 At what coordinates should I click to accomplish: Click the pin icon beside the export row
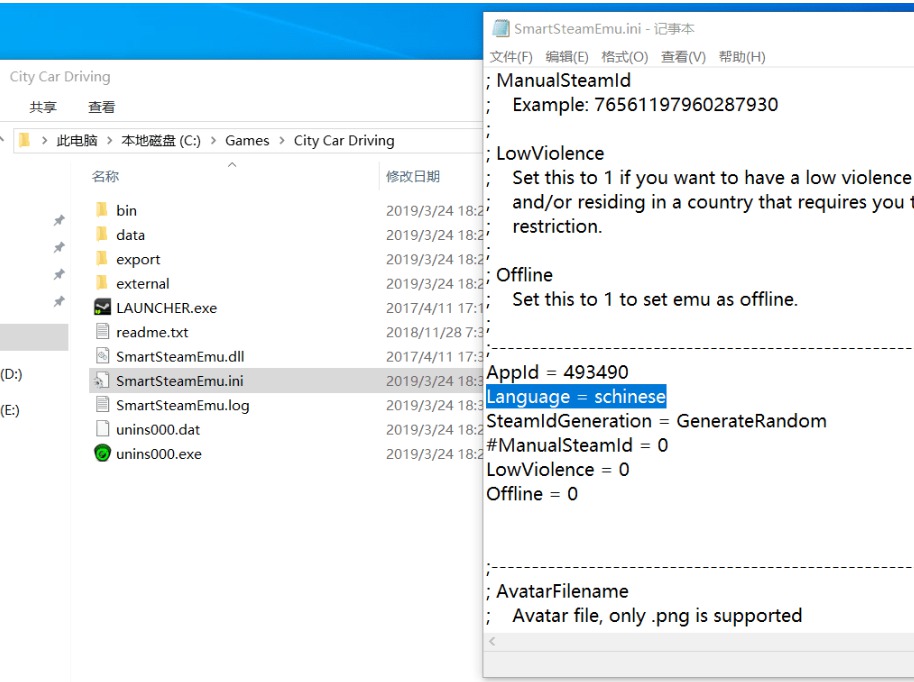point(59,274)
